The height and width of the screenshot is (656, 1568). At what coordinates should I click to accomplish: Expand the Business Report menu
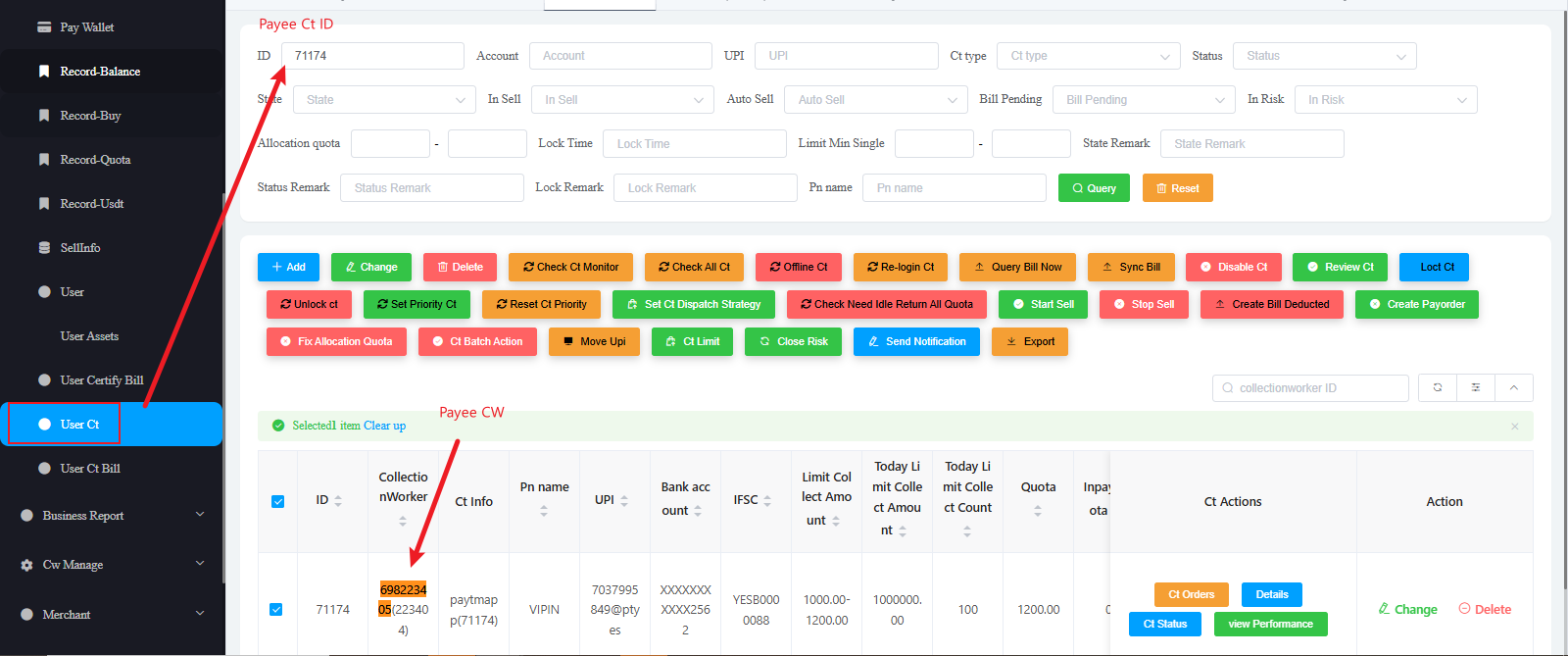tap(112, 516)
